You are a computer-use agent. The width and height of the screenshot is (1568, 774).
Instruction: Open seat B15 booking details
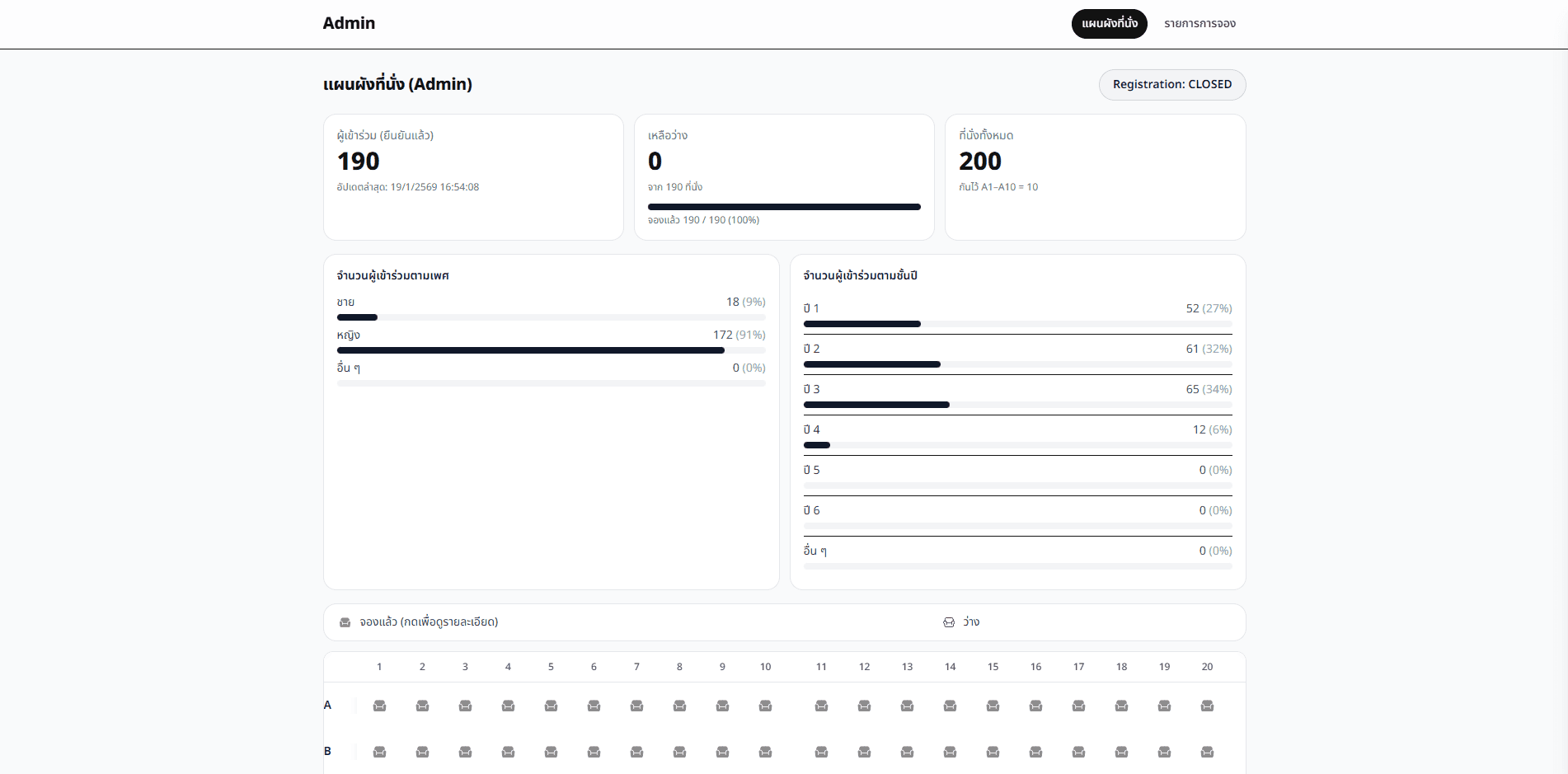click(x=993, y=752)
